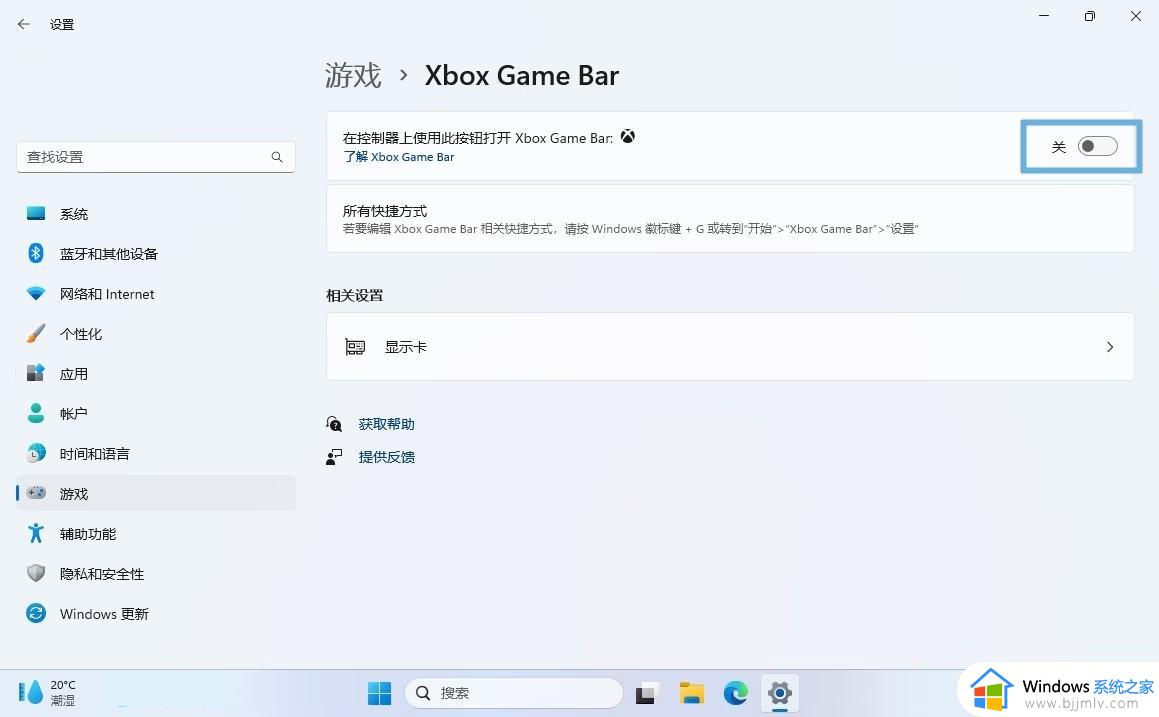Open the 20°C weather widget
The width and height of the screenshot is (1159, 717).
point(47,693)
